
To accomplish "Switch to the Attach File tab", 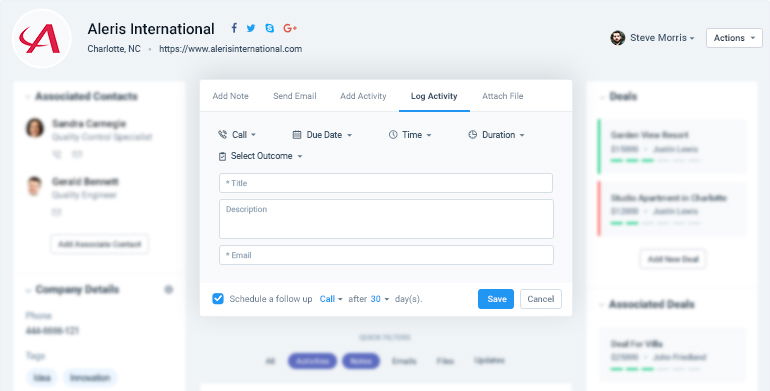I will (502, 96).
